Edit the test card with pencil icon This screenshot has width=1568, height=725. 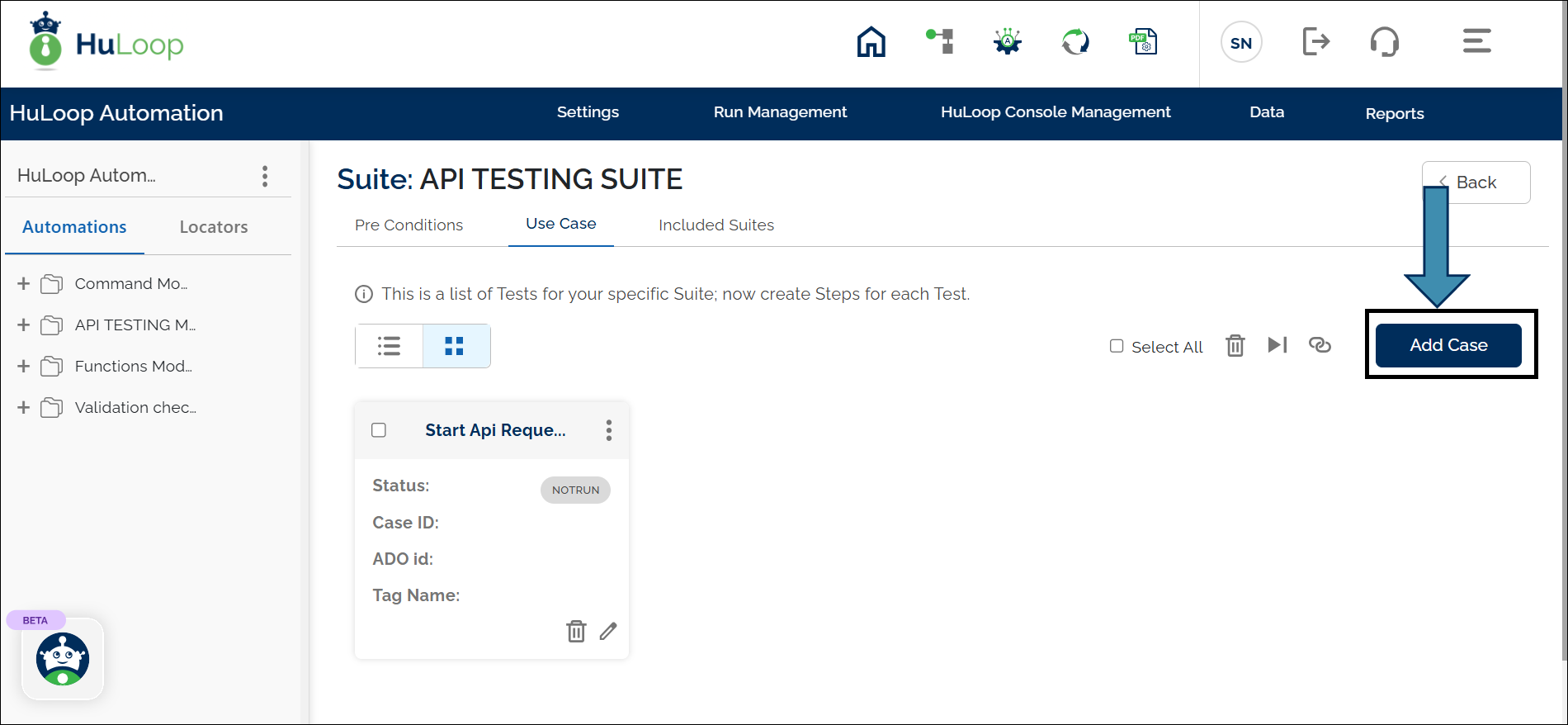point(608,631)
